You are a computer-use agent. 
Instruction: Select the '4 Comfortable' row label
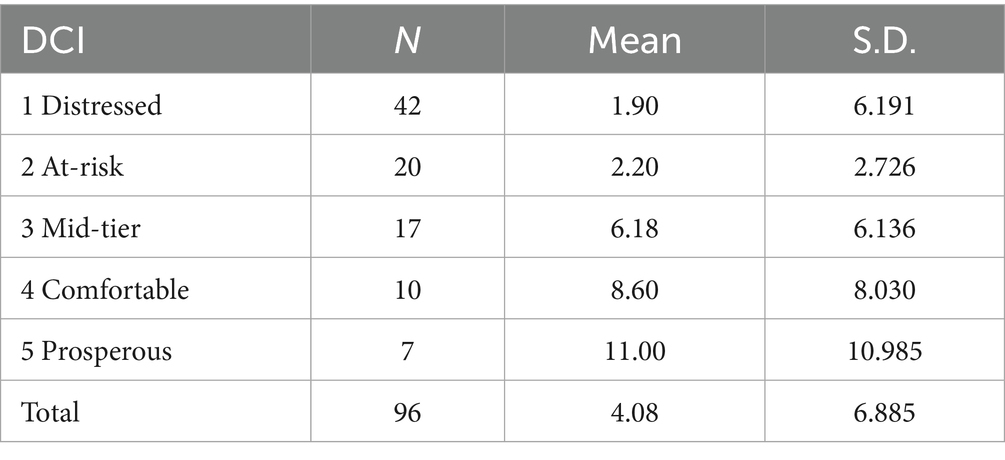[x=103, y=290]
